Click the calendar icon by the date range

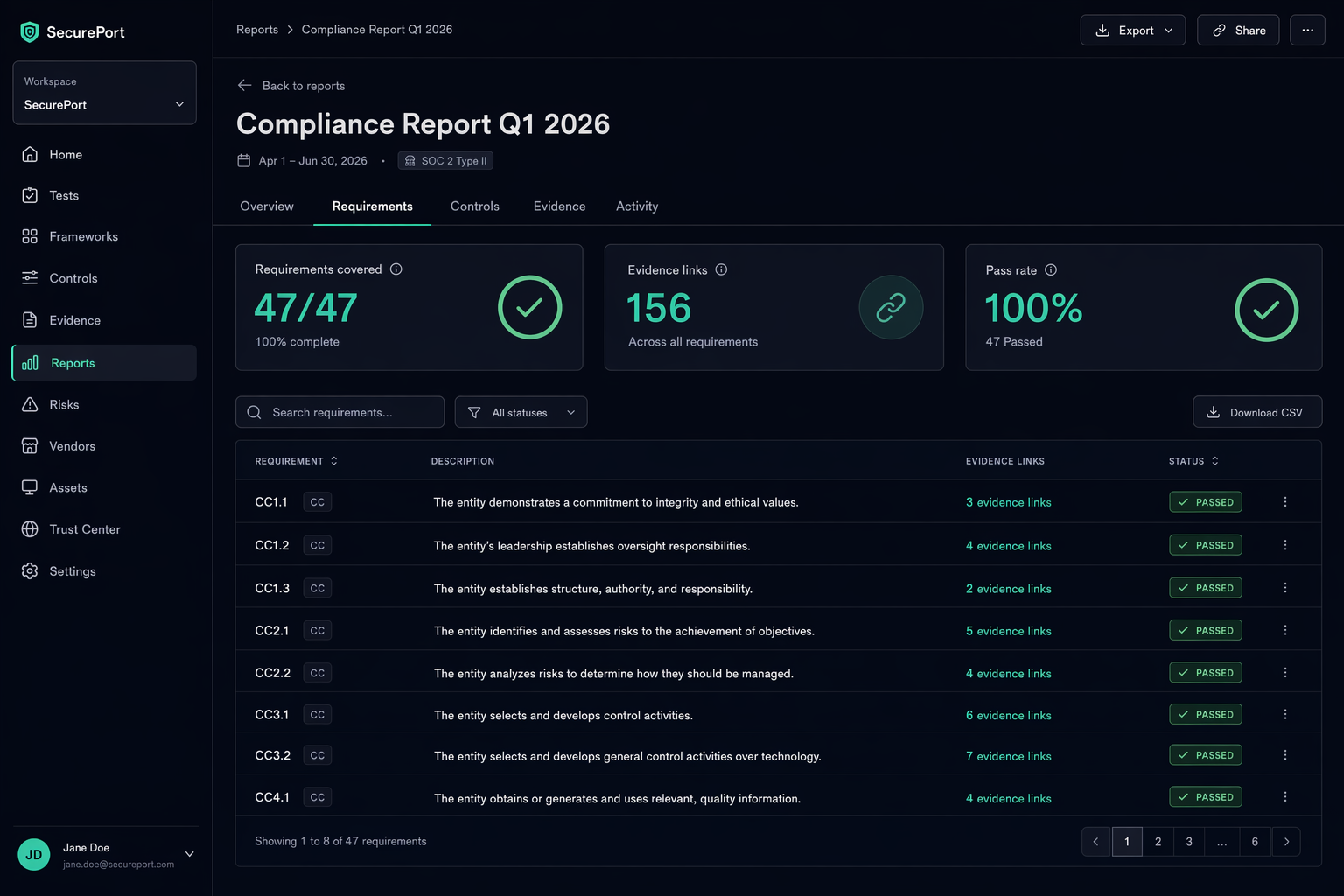point(244,161)
